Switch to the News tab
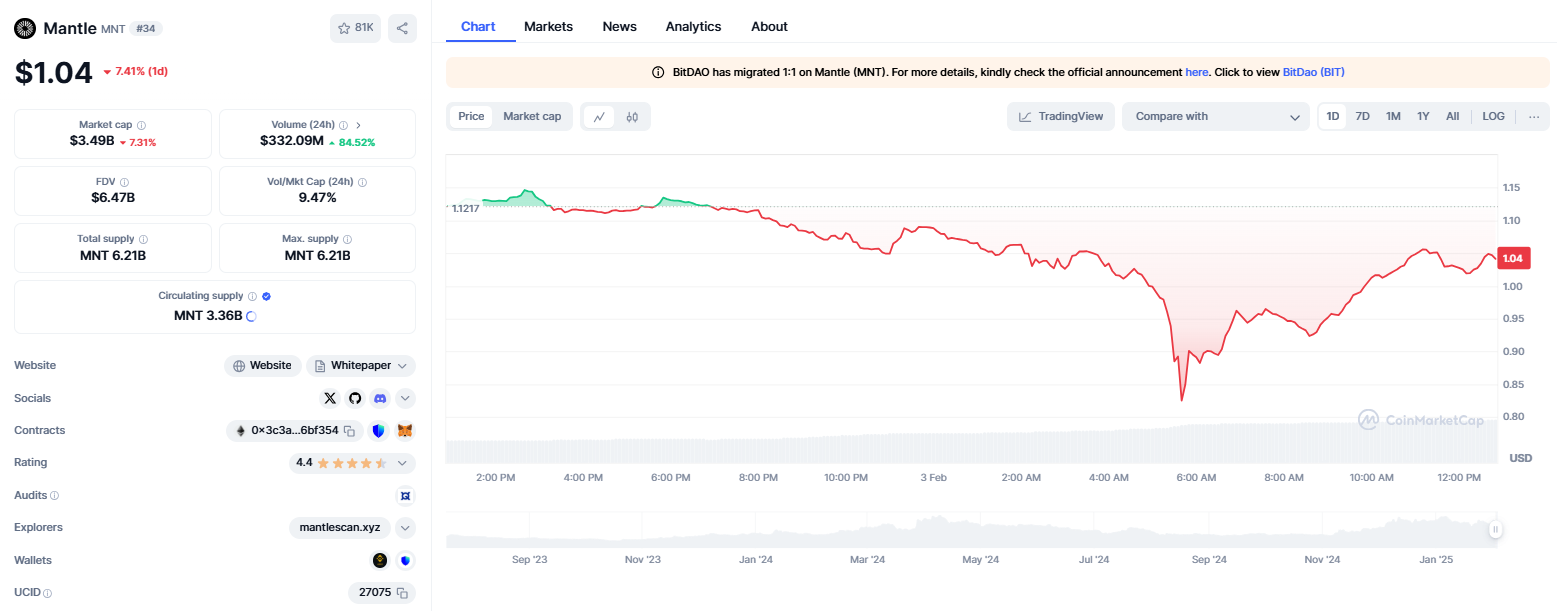 click(620, 26)
